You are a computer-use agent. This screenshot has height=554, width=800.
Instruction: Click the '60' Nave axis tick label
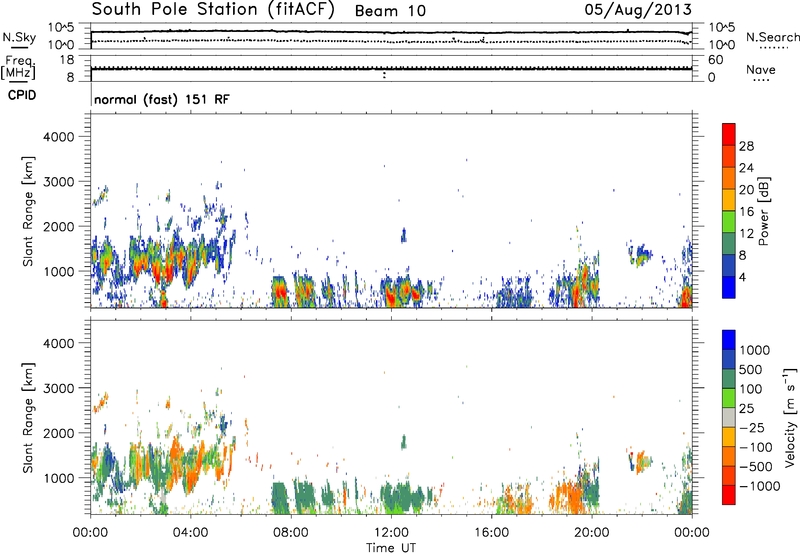point(715,60)
